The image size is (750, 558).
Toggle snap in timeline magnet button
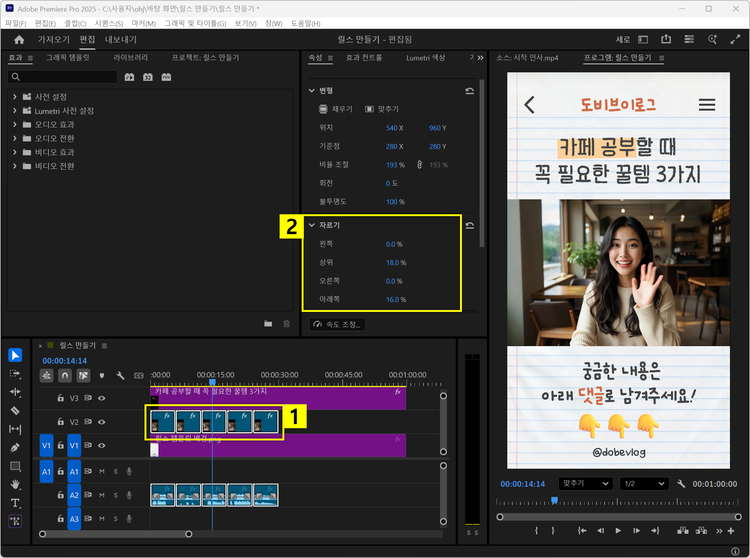65,376
